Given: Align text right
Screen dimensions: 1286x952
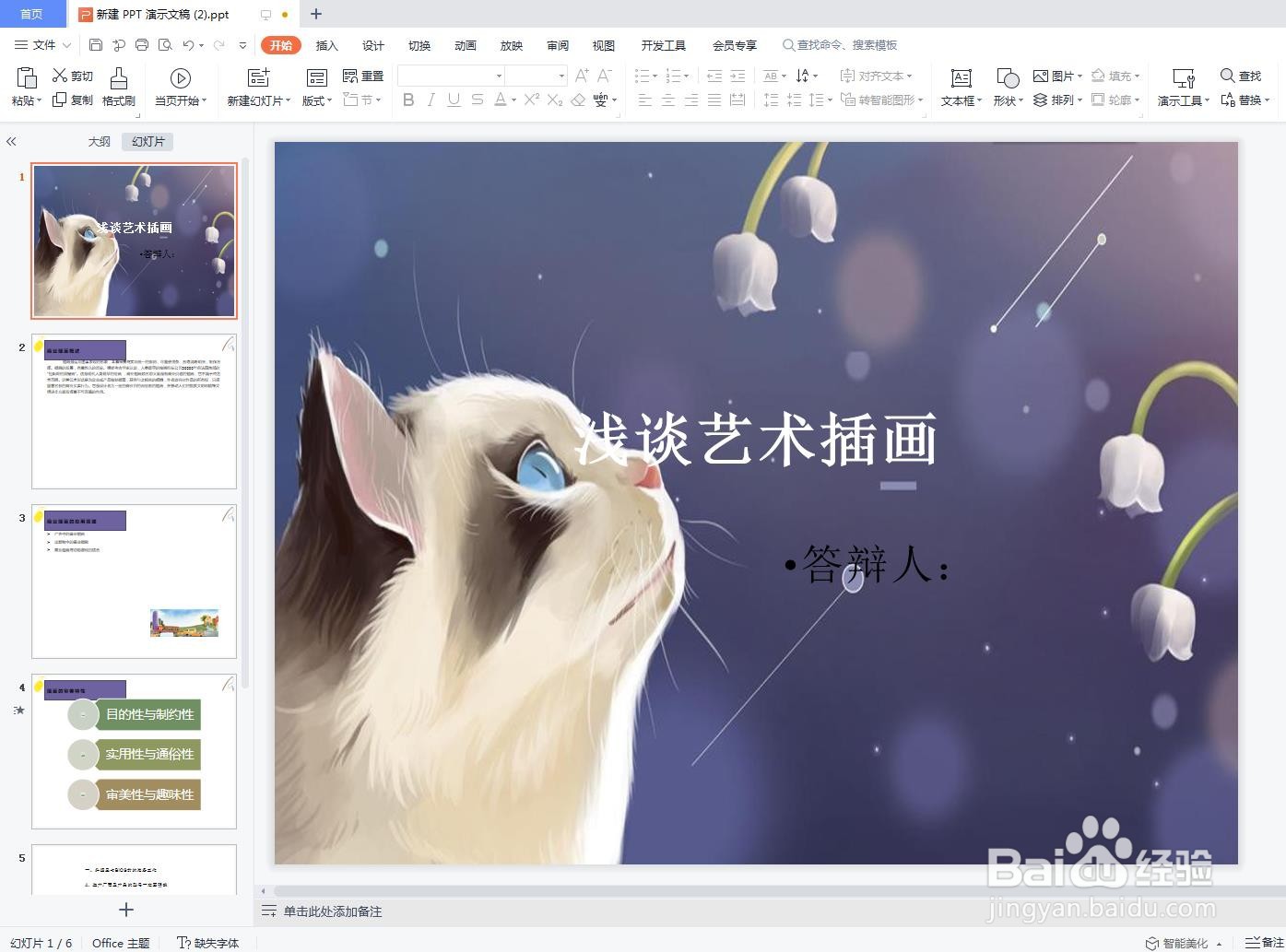Looking at the screenshot, I should pos(691,100).
